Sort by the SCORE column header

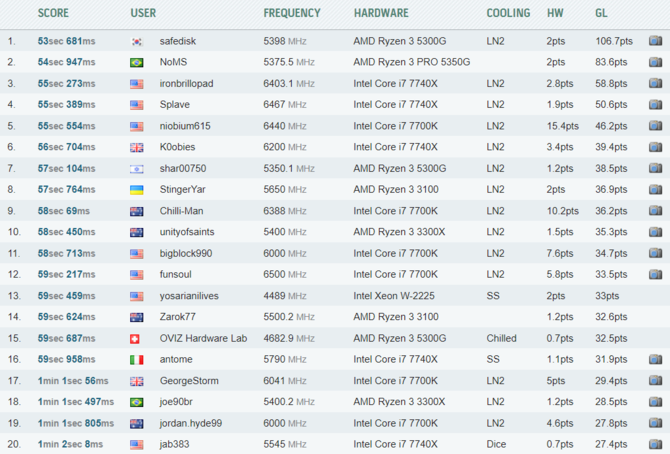pos(53,13)
